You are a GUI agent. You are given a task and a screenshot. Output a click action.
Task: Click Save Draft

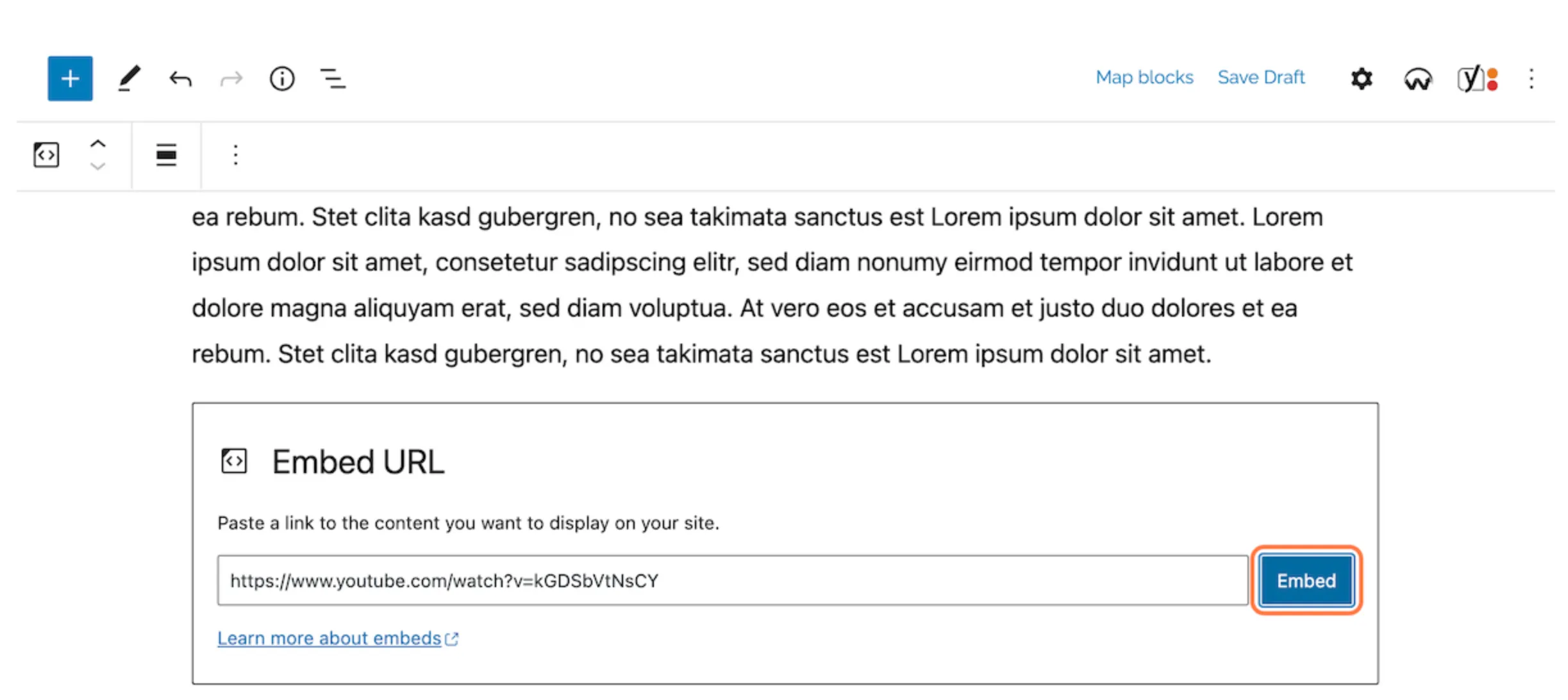(1261, 78)
